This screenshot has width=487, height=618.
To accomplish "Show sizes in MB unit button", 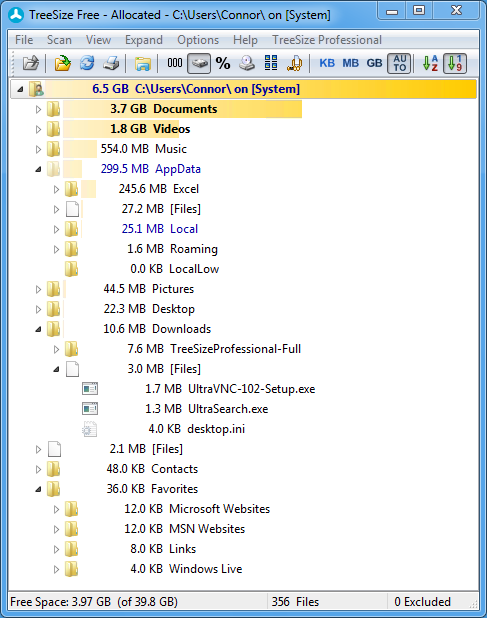I will 350,63.
